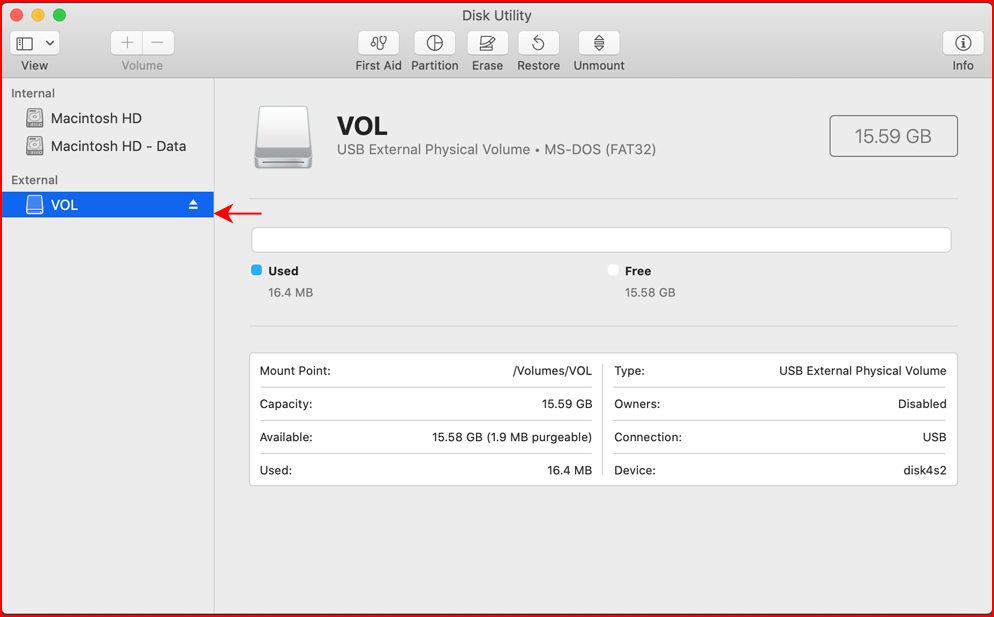Viewport: 994px width, 617px height.
Task: Click the Macintosh HD - Data disk icon
Action: point(34,146)
